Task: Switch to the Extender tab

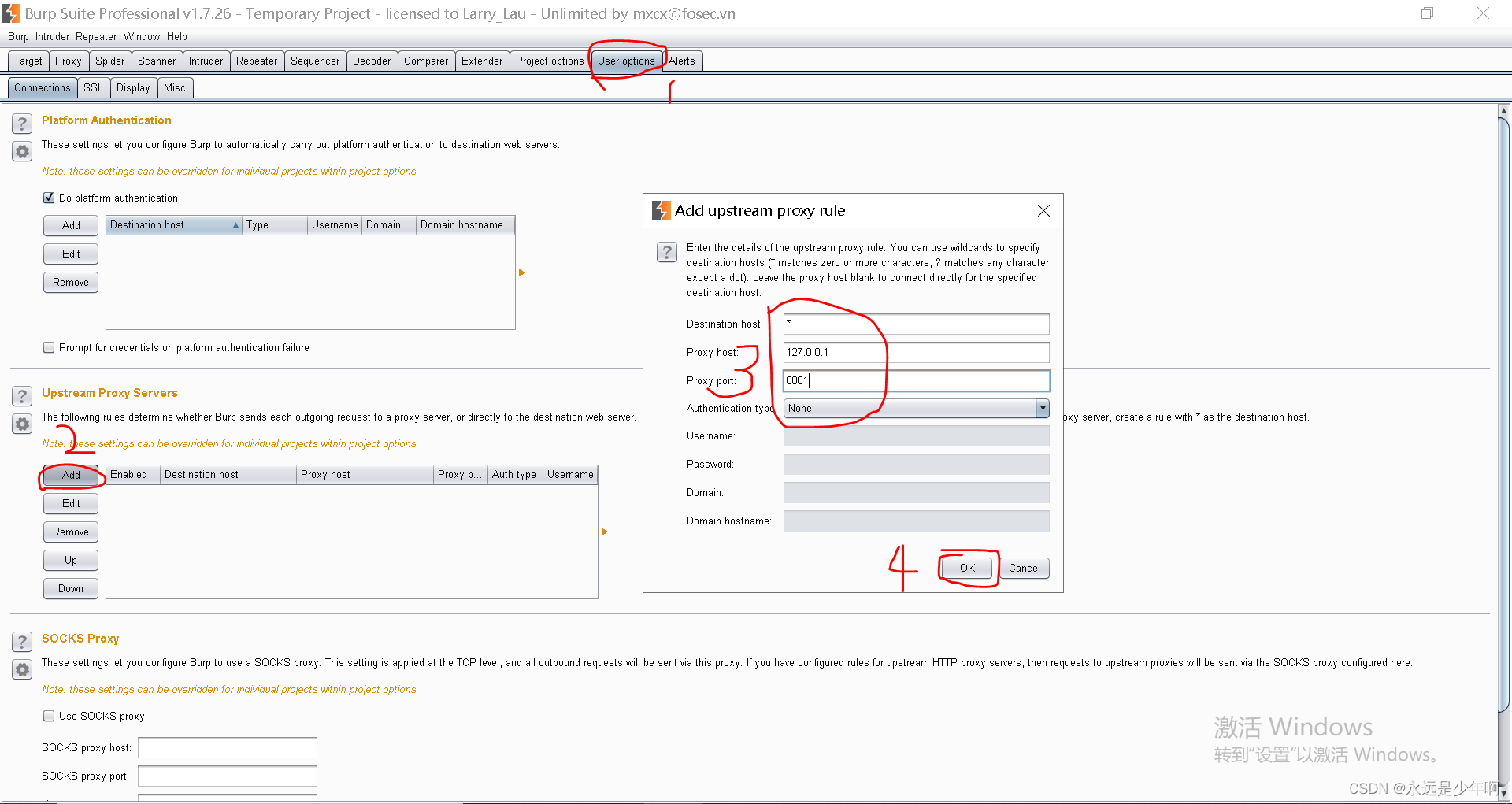Action: pos(482,61)
